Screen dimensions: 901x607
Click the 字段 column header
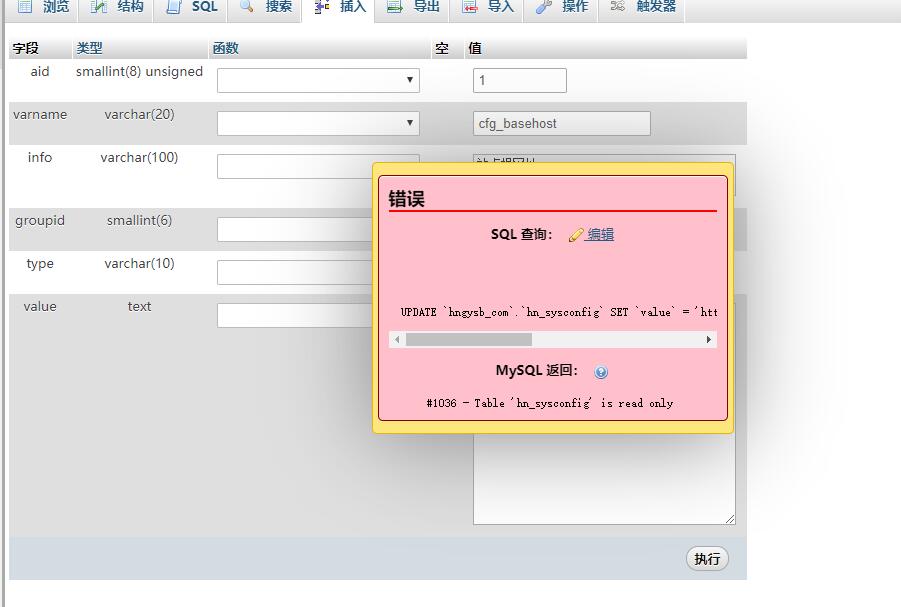26,48
